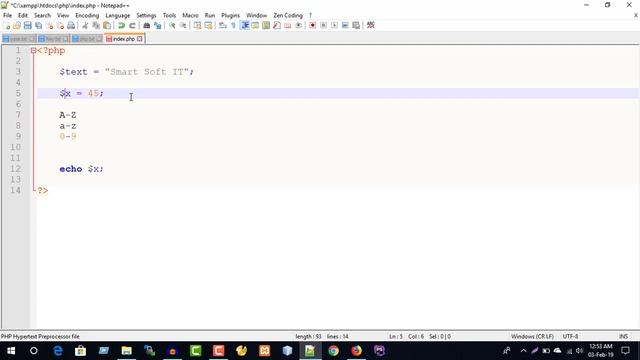
Task: Click the 'INS' insert mode indicator
Action: point(623,337)
